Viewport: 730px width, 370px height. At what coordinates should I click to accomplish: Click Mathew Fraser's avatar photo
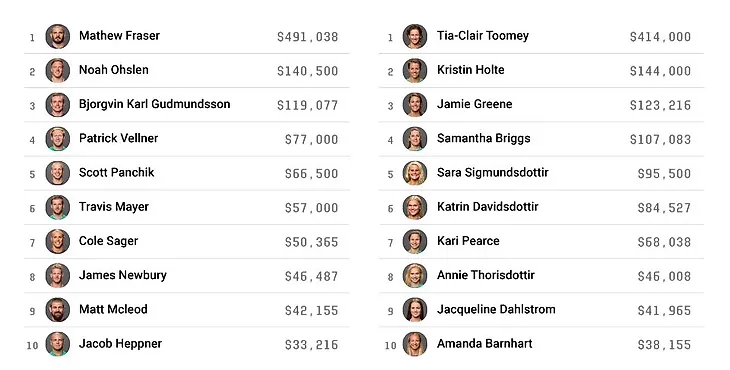[x=58, y=36]
